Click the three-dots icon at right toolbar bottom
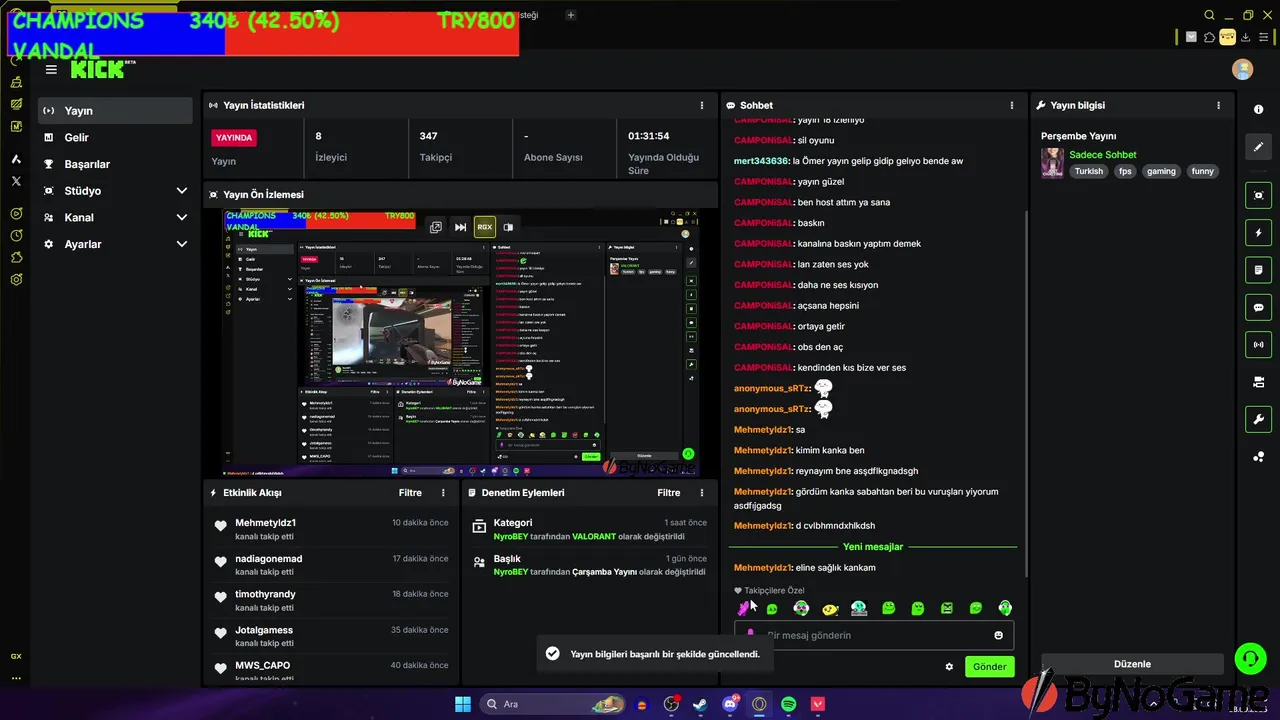 click(x=1258, y=457)
